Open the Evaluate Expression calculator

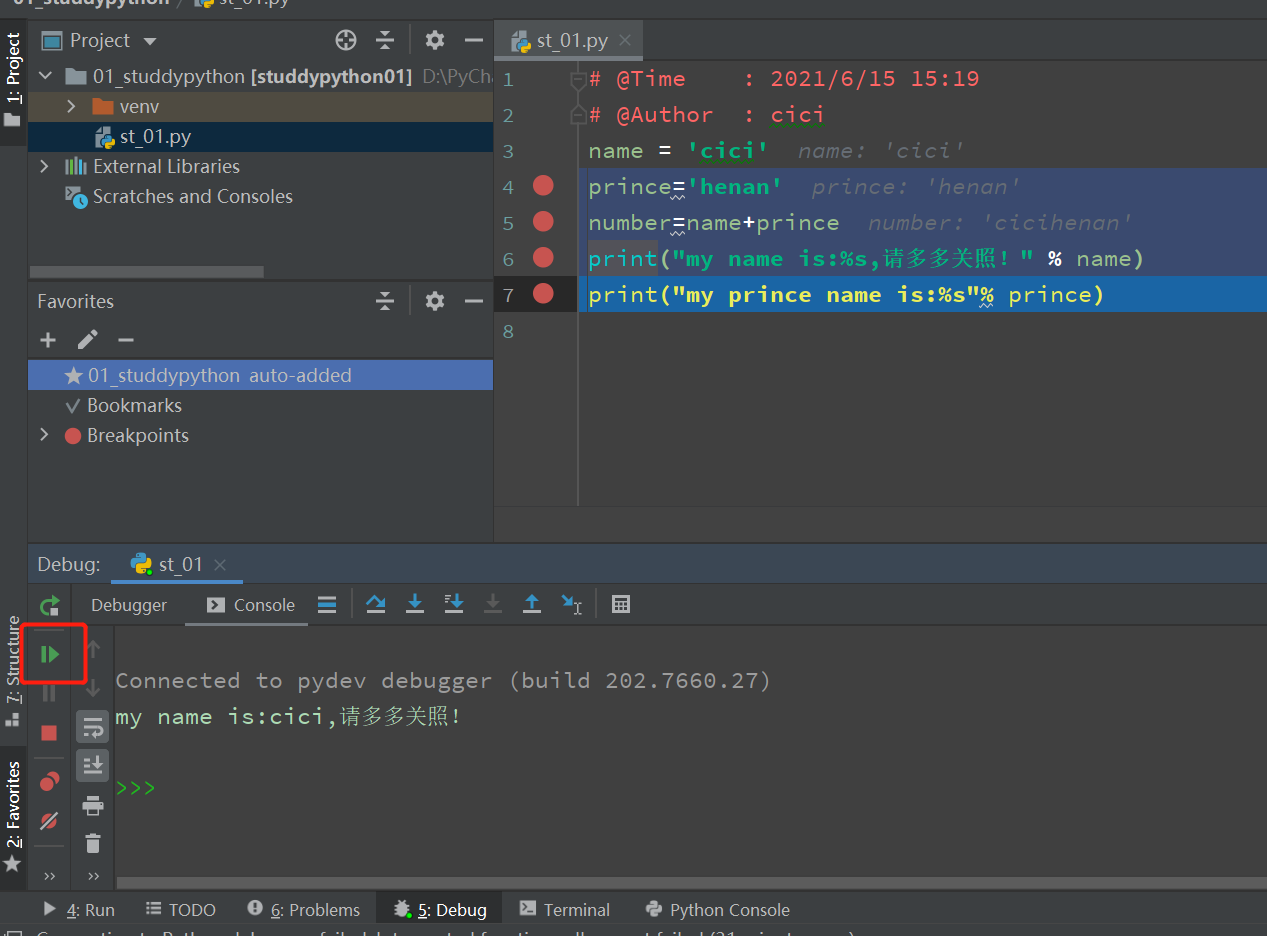tap(621, 604)
